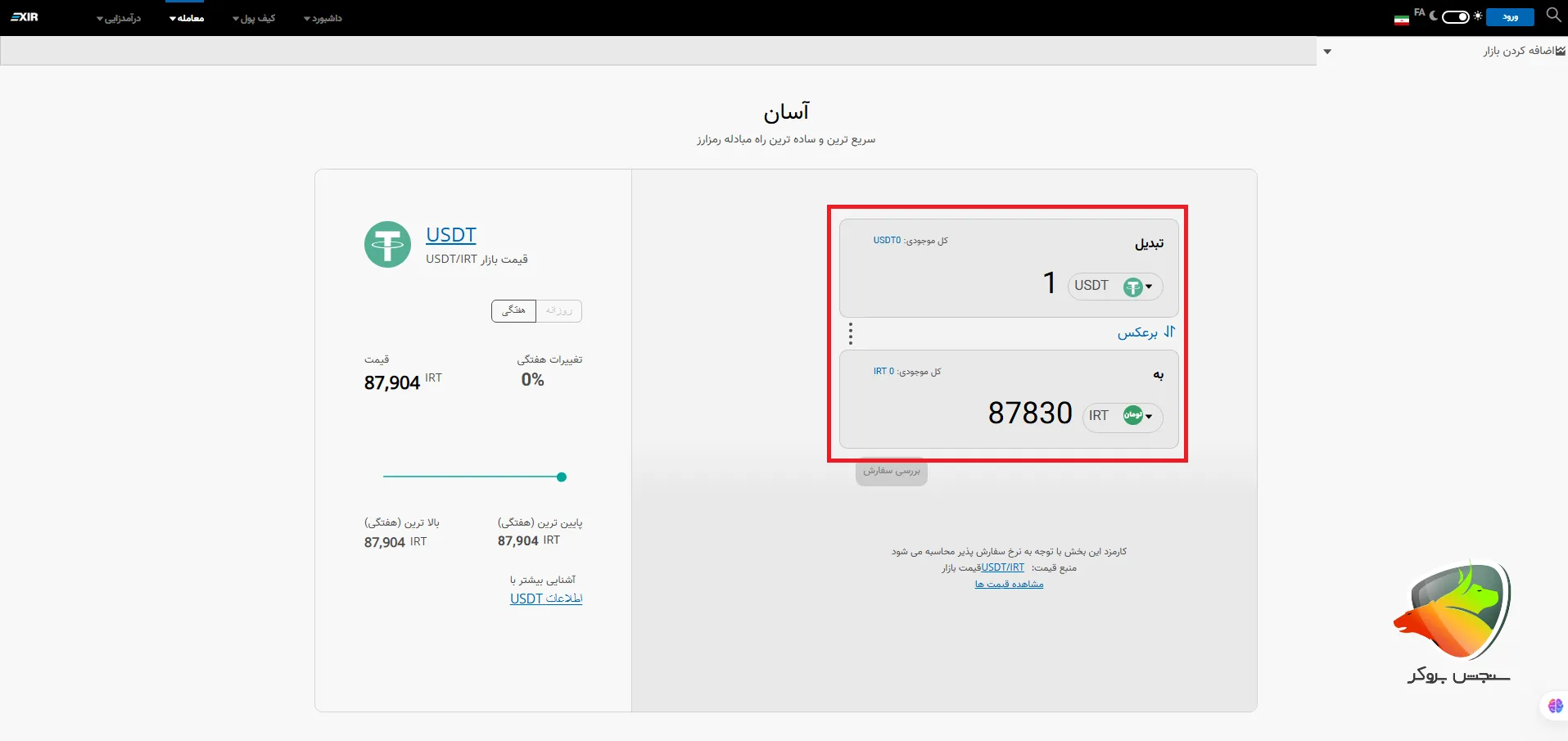
Task: Click the Tether coin logo next to USDT
Action: pos(387,244)
